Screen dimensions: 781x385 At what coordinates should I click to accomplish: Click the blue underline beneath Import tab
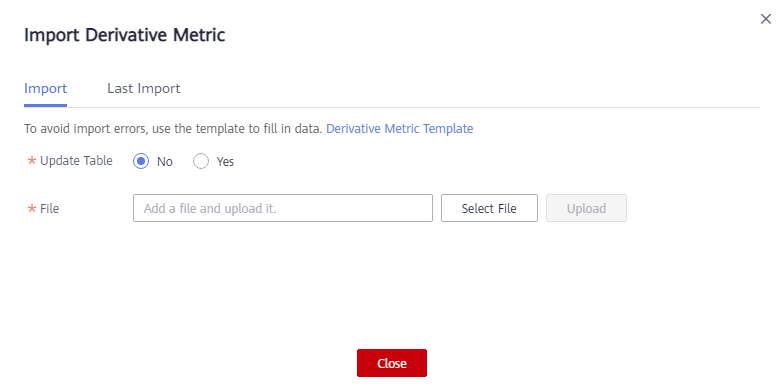45,106
